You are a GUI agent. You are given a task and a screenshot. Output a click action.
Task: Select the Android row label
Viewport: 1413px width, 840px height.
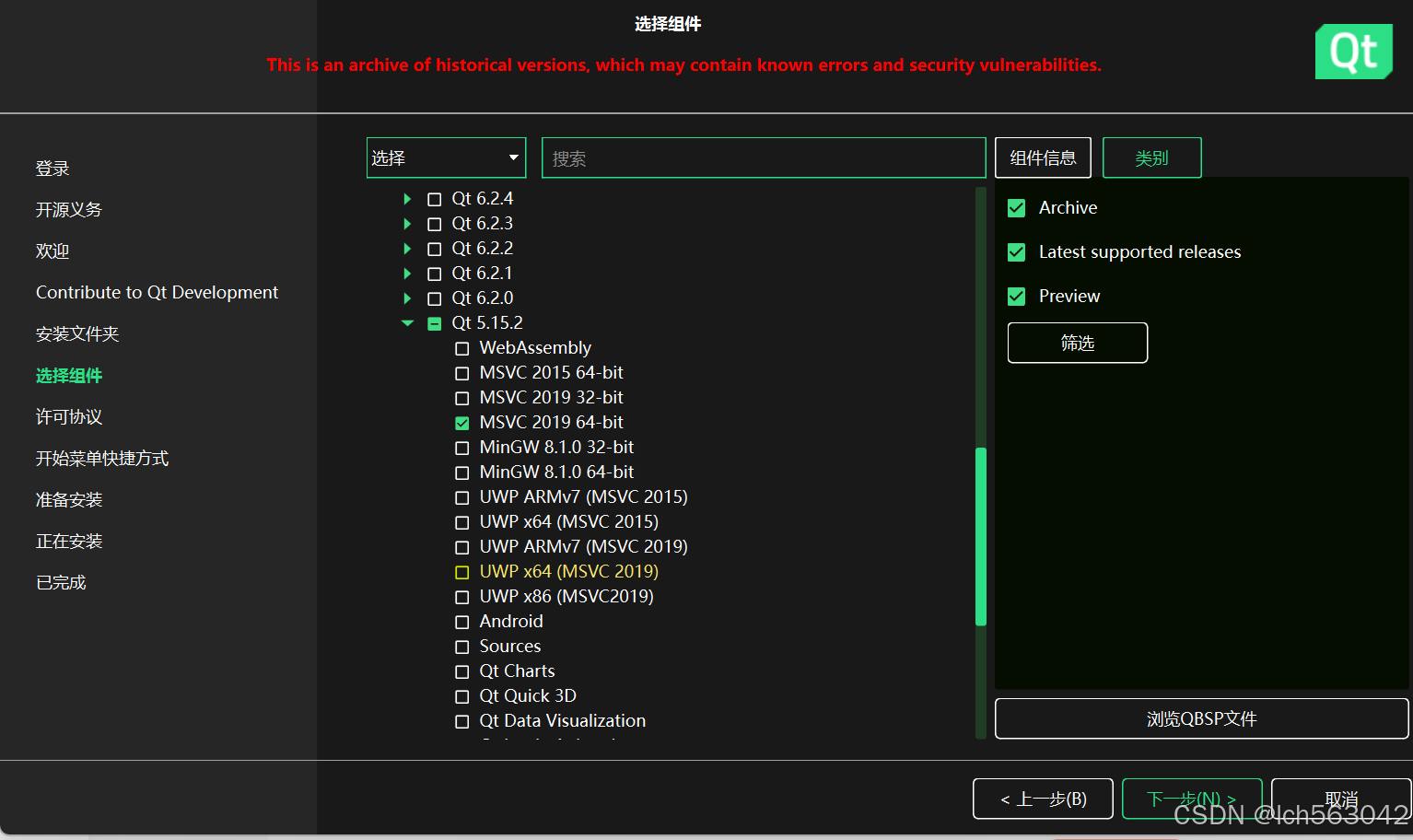(511, 622)
